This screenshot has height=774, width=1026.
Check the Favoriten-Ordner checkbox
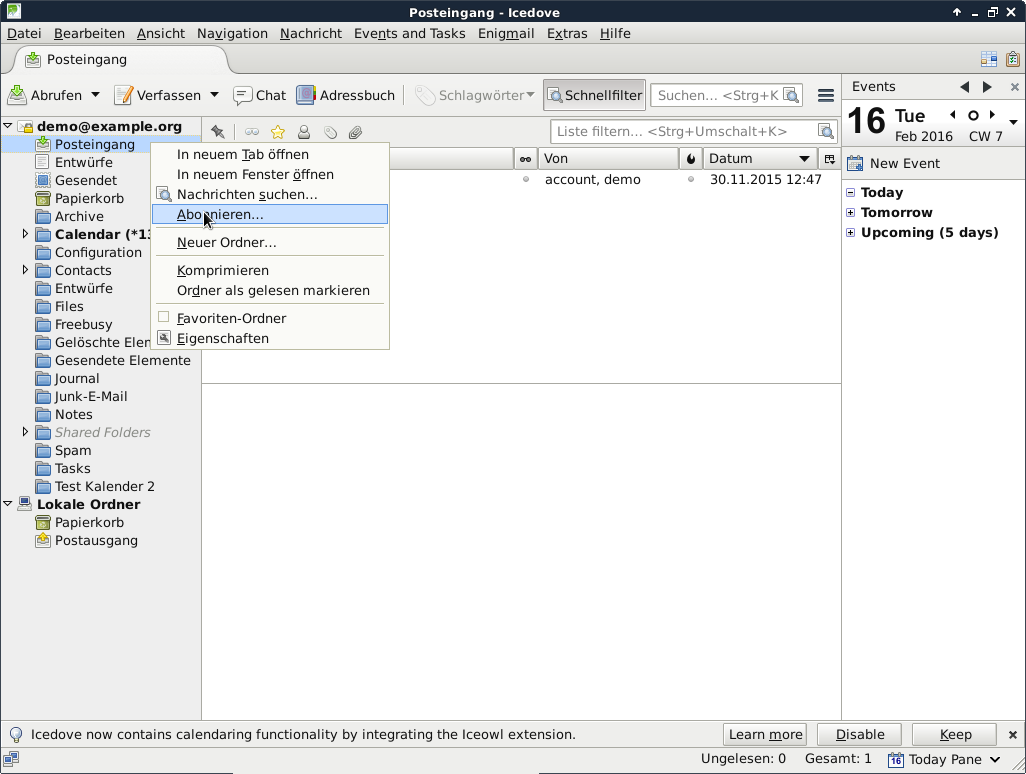tap(164, 318)
